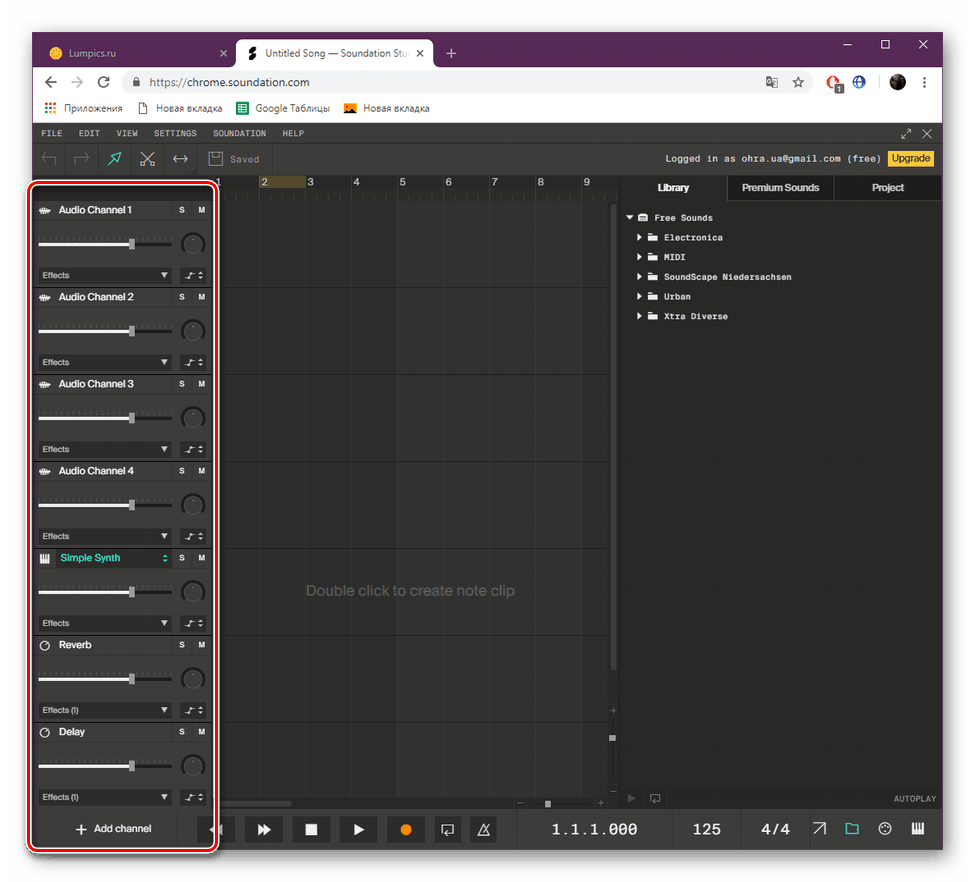
Task: Click the Simple Synth volume slider handle
Action: tap(132, 592)
